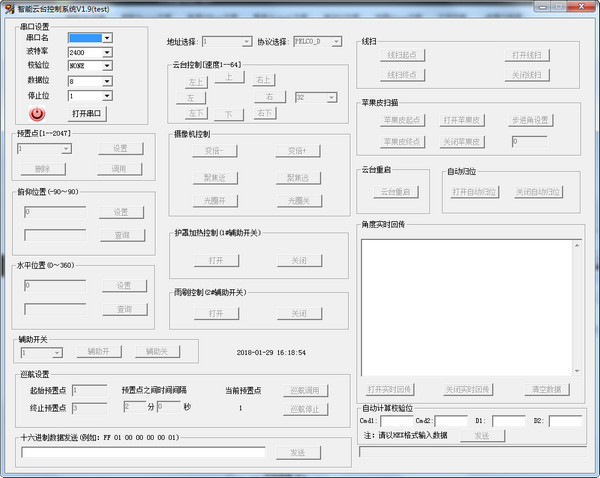Image resolution: width=600 pixels, height=478 pixels.
Task: Open the 串口名 serial port dropdown
Action: pyautogui.click(x=107, y=38)
